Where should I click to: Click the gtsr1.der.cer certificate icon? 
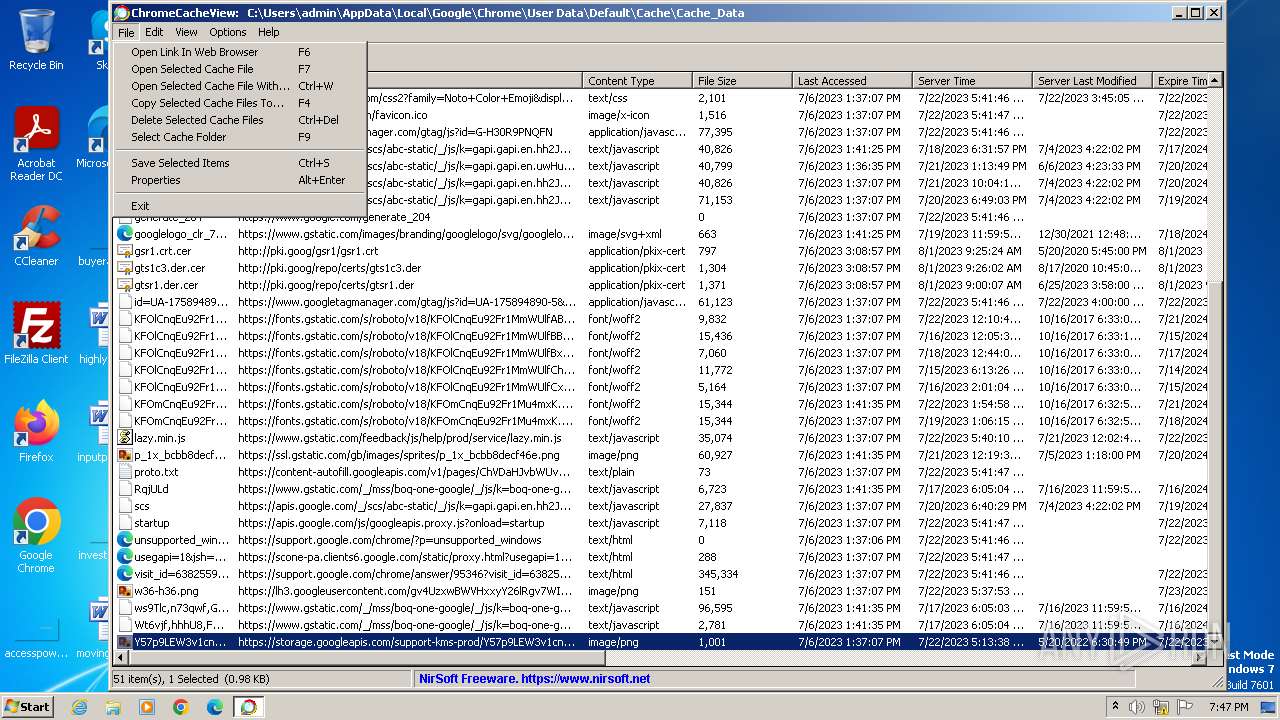click(x=125, y=285)
